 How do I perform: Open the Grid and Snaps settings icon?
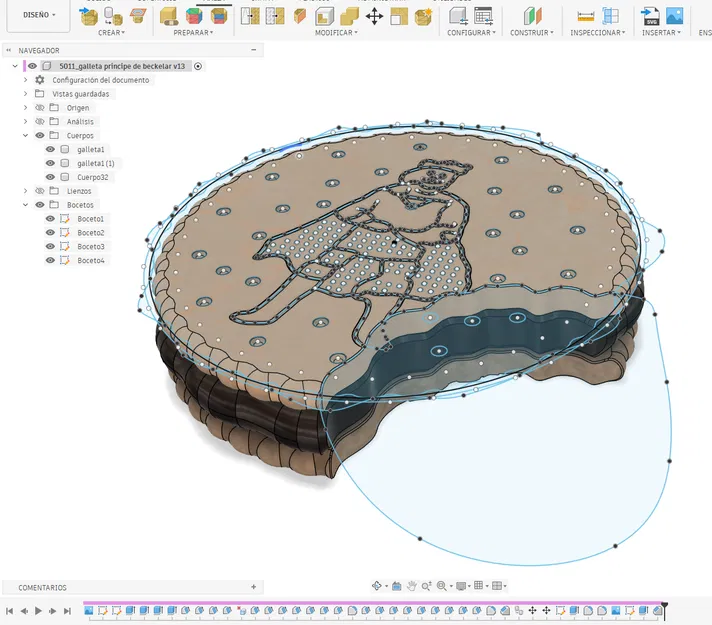point(479,586)
